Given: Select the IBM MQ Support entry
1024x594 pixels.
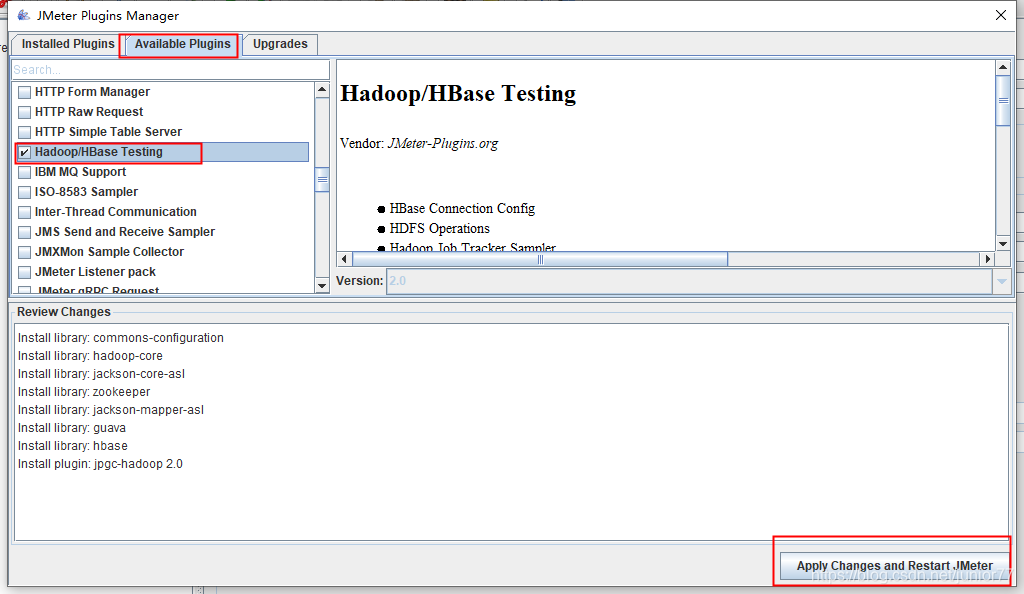Looking at the screenshot, I should [80, 172].
